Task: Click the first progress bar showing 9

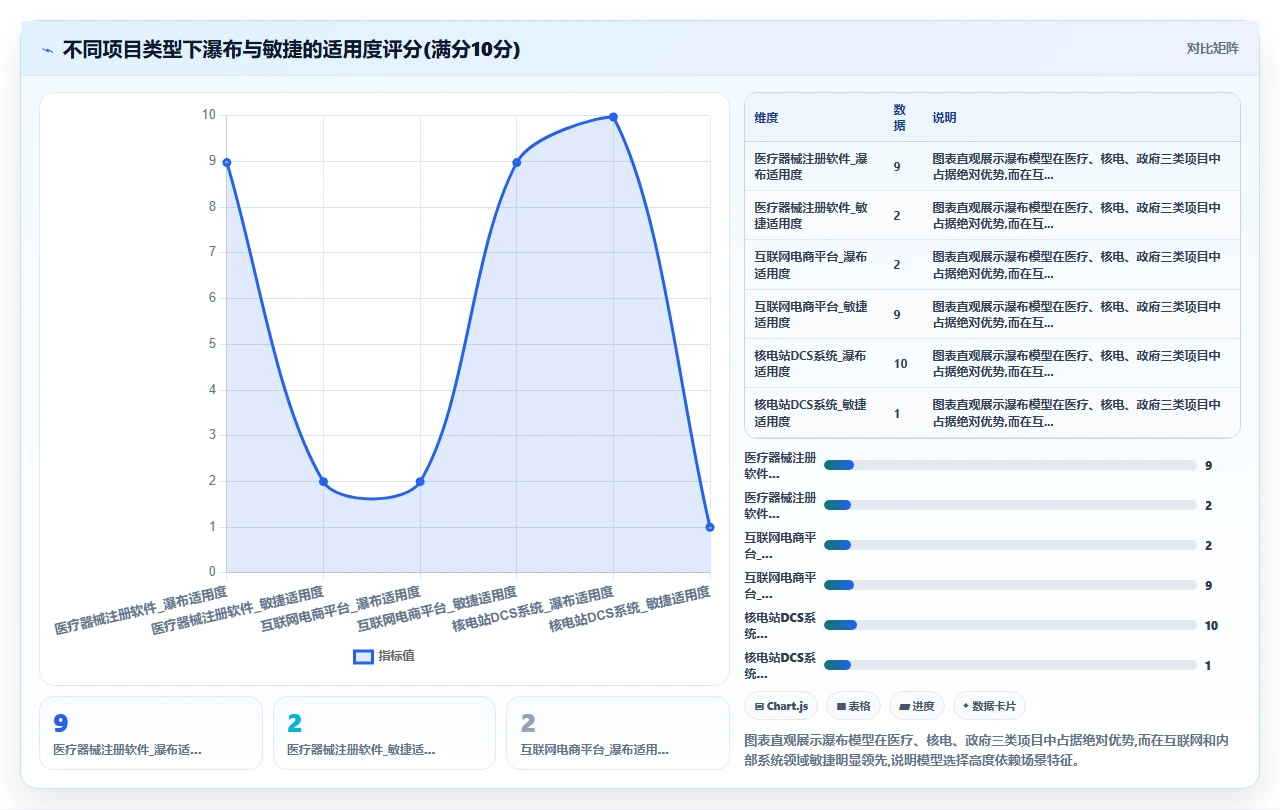Action: pos(1010,465)
